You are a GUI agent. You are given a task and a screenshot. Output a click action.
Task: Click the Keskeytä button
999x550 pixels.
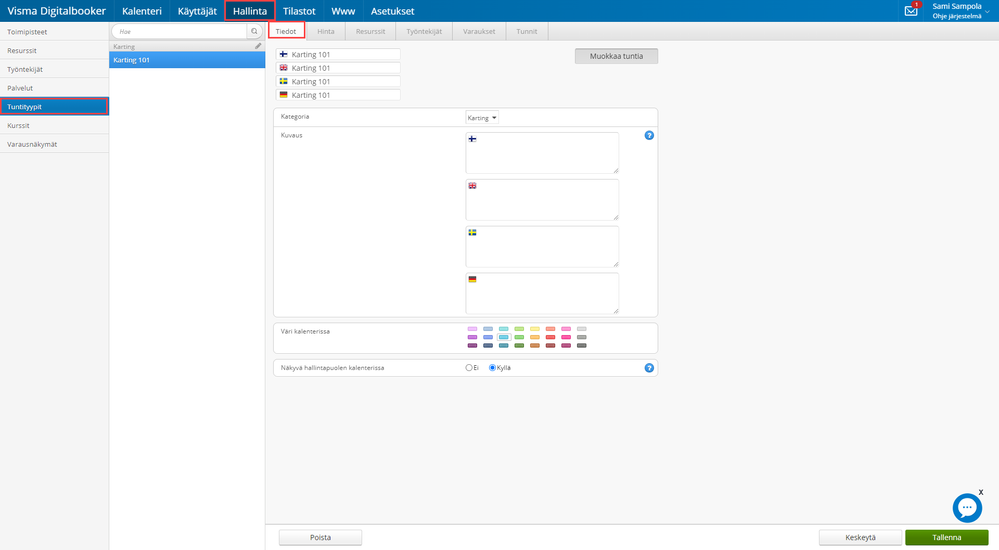click(860, 537)
